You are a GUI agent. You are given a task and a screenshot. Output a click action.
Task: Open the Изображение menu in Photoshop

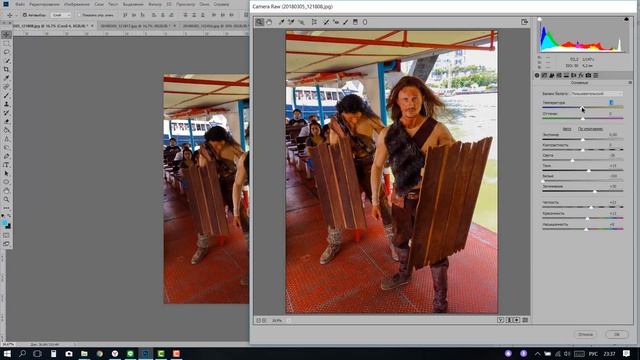click(77, 4)
